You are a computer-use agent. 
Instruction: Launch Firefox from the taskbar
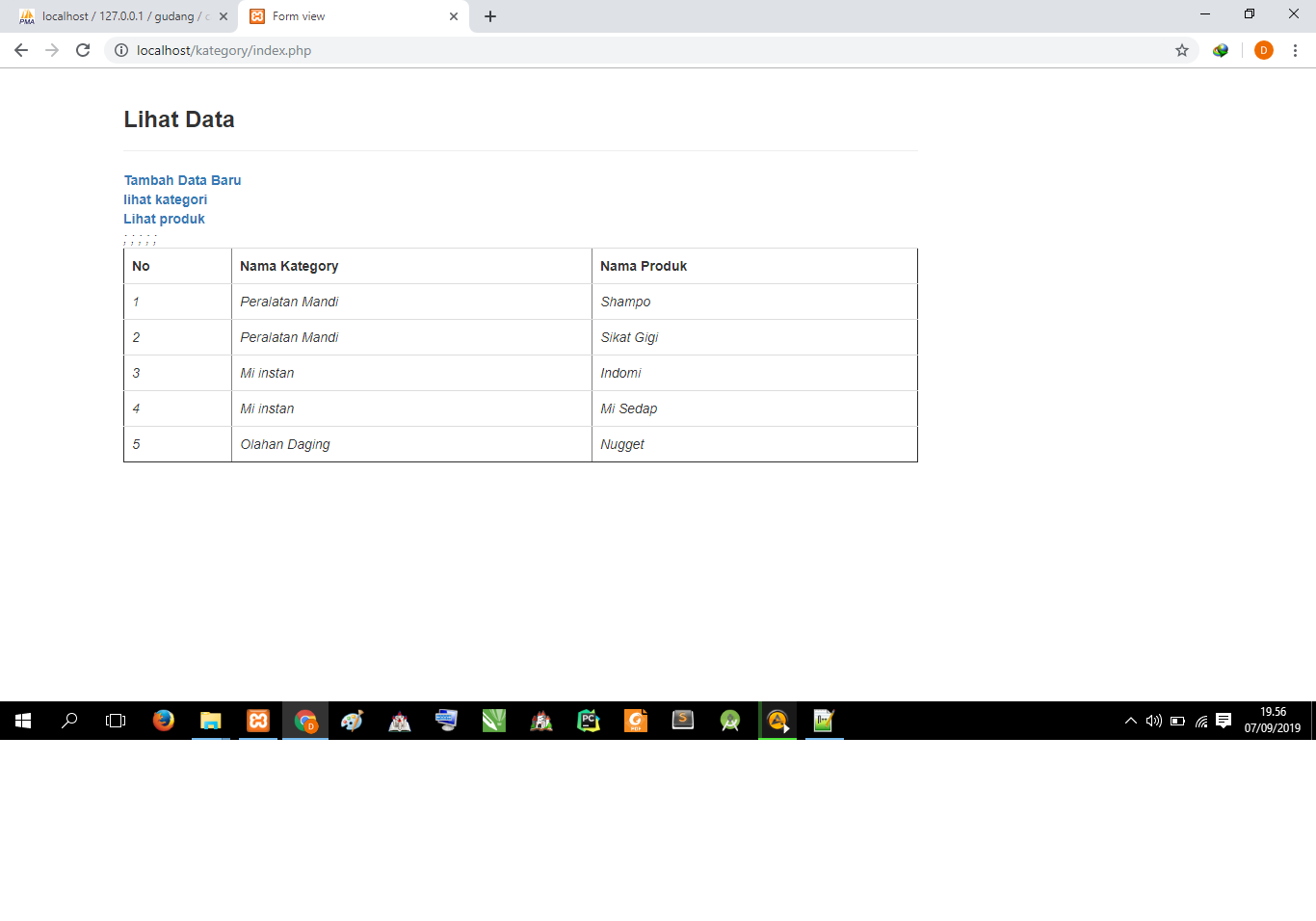(x=164, y=721)
